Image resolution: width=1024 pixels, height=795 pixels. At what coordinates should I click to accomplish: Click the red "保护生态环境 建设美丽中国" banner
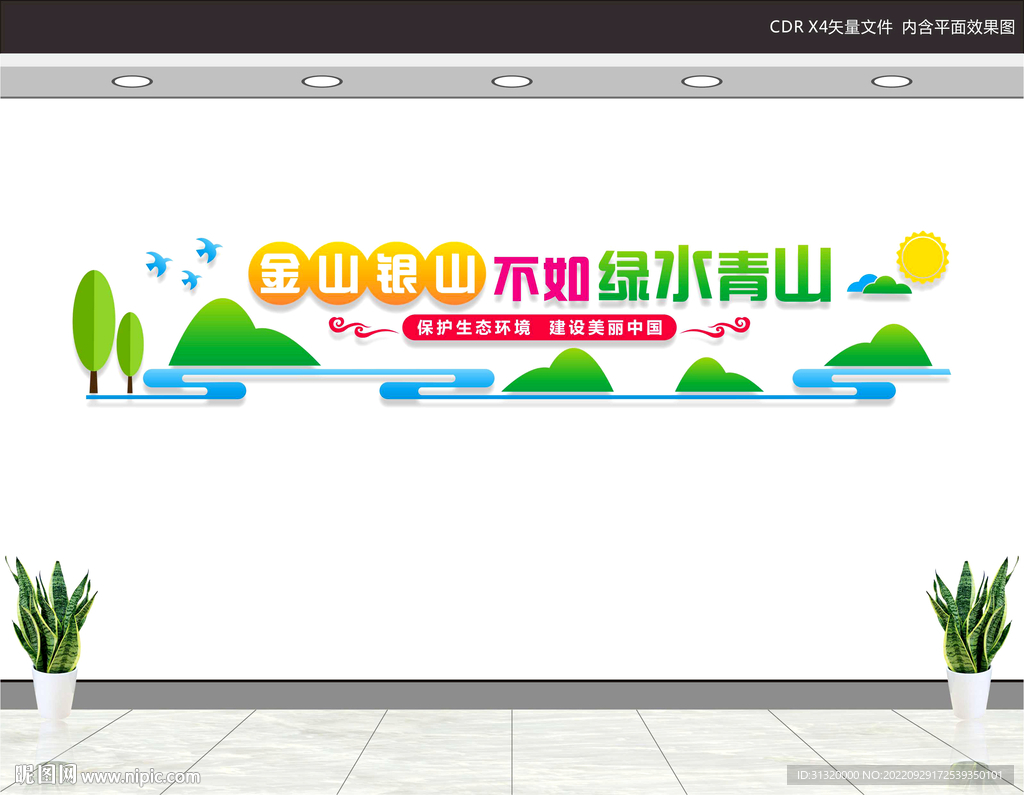point(539,328)
